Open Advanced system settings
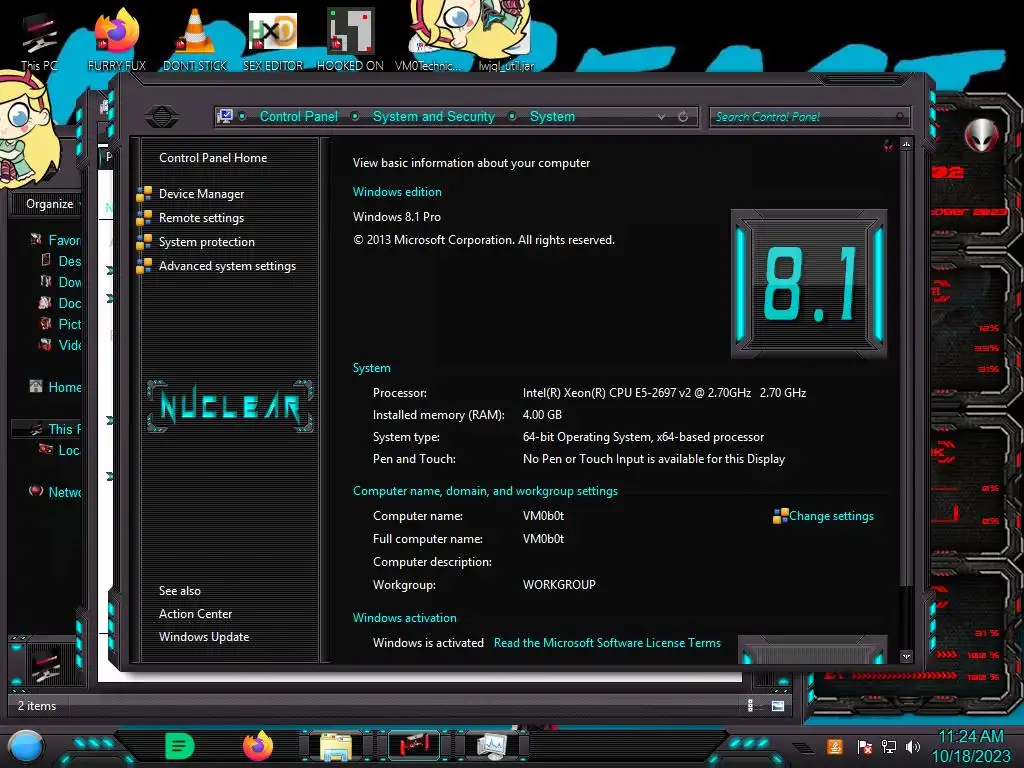This screenshot has width=1024, height=768. pos(227,266)
